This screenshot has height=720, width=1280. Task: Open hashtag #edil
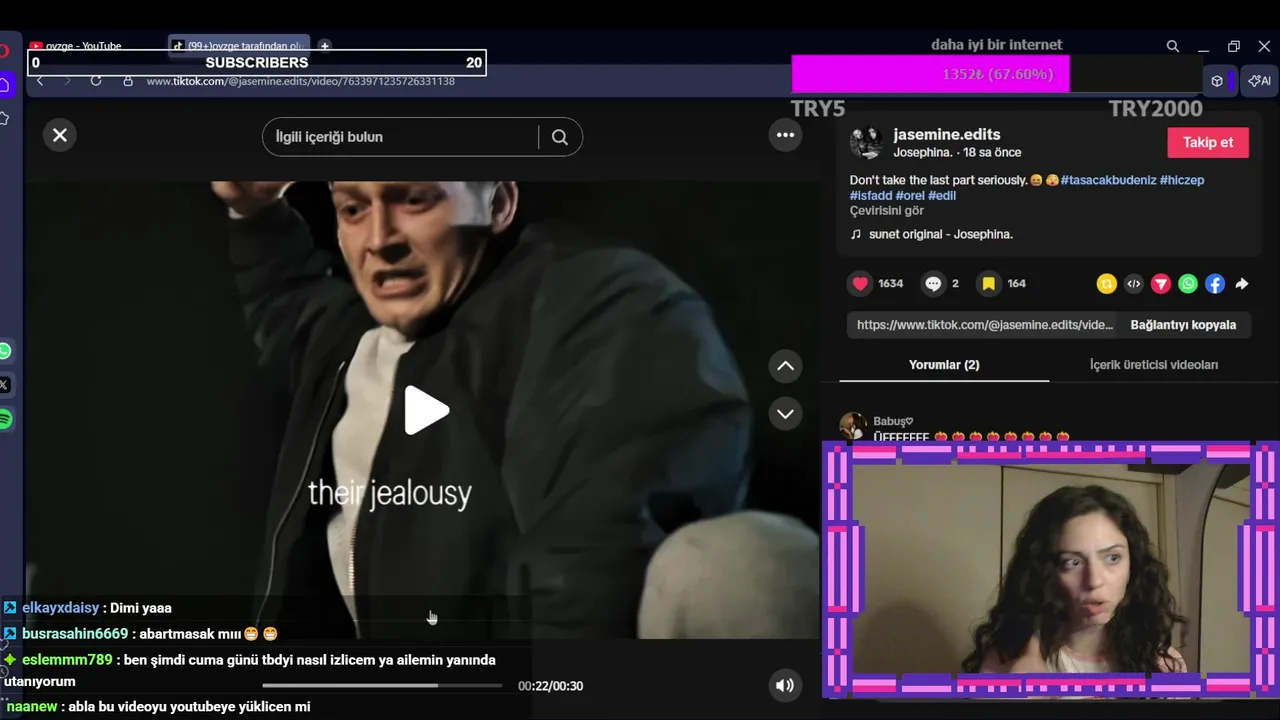coord(942,196)
